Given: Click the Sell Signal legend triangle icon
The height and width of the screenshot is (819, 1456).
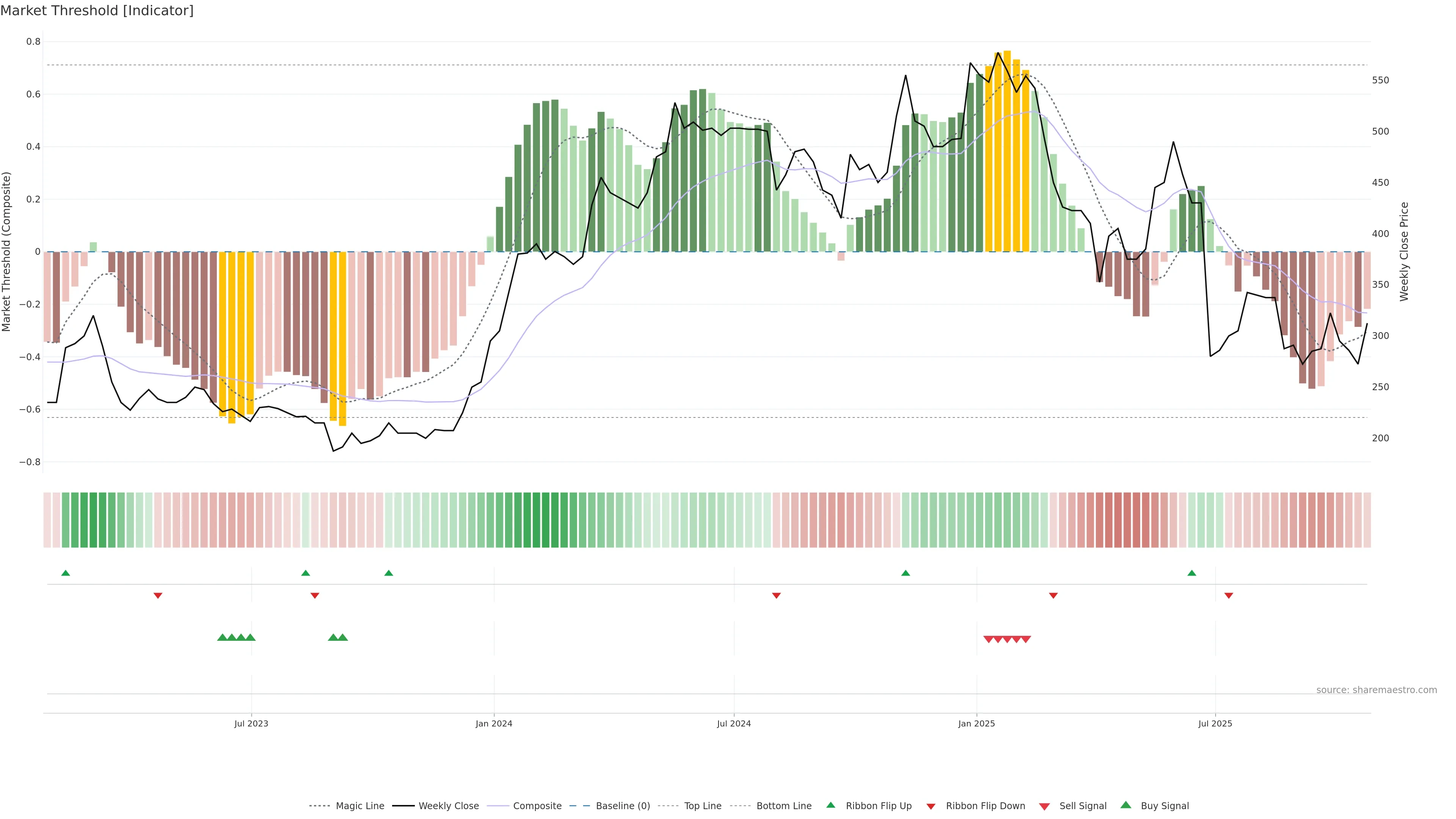Looking at the screenshot, I should point(1045,806).
